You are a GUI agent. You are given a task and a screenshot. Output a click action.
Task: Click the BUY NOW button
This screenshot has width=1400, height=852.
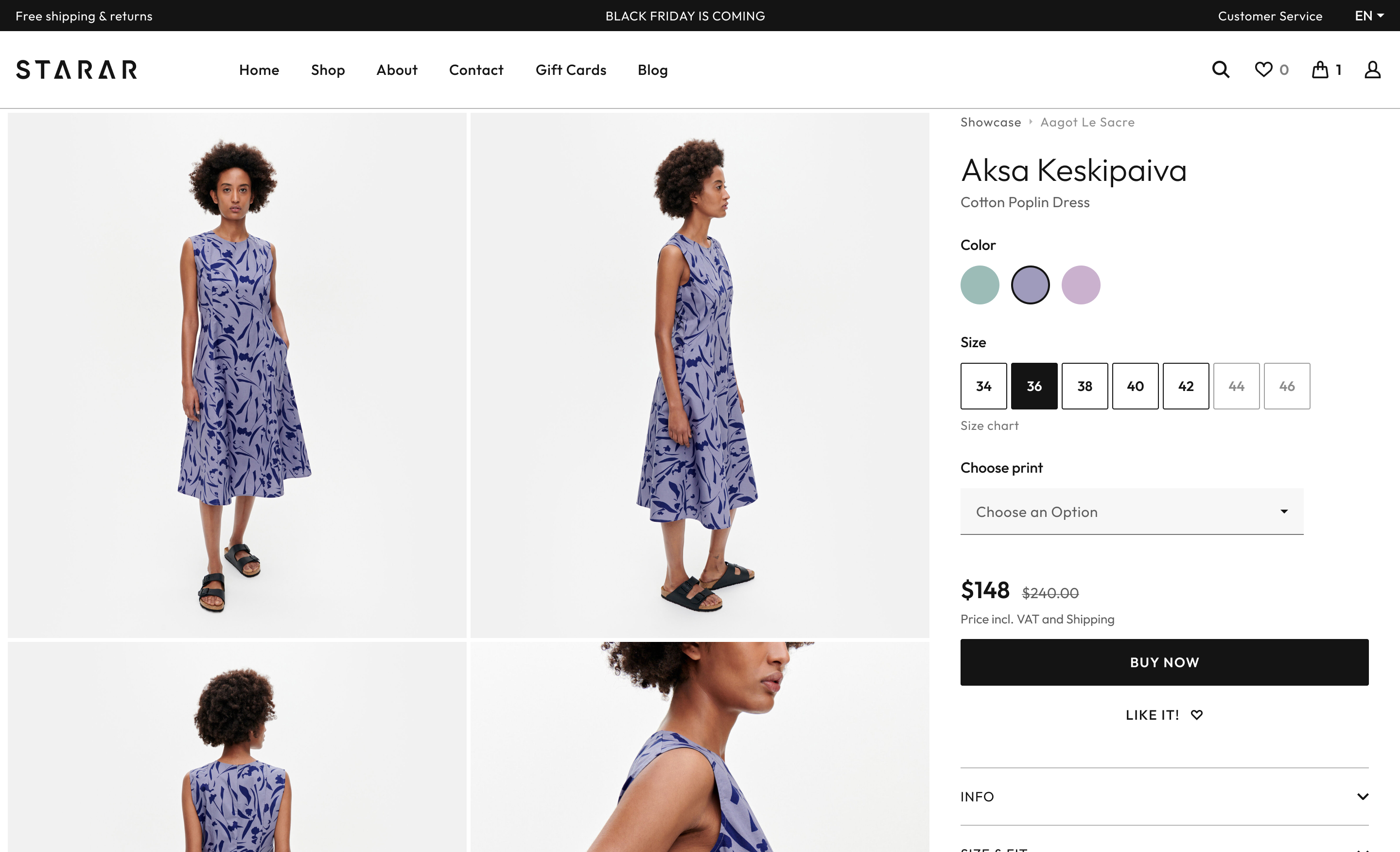pyautogui.click(x=1164, y=662)
